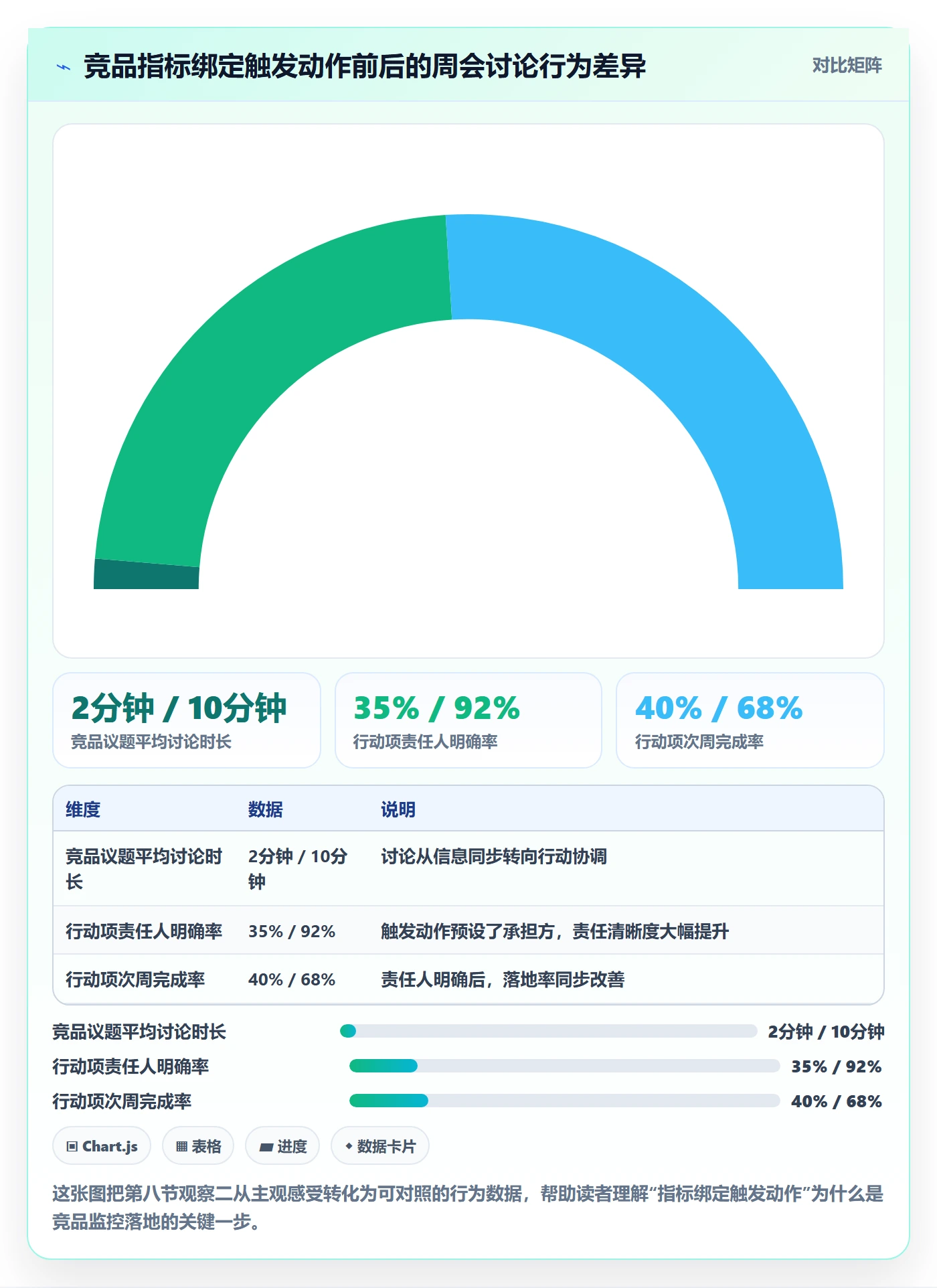
Task: Click the 维度 column header
Action: (x=83, y=809)
